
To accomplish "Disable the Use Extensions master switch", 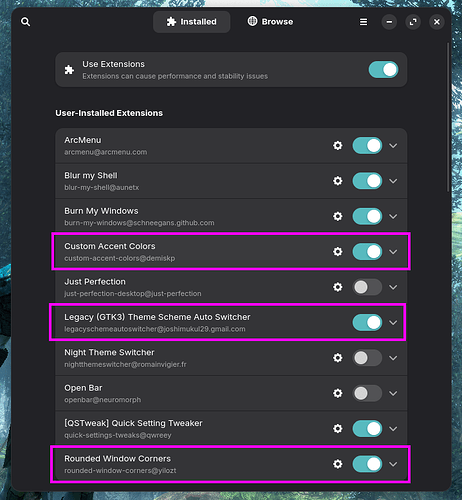I will [383, 70].
